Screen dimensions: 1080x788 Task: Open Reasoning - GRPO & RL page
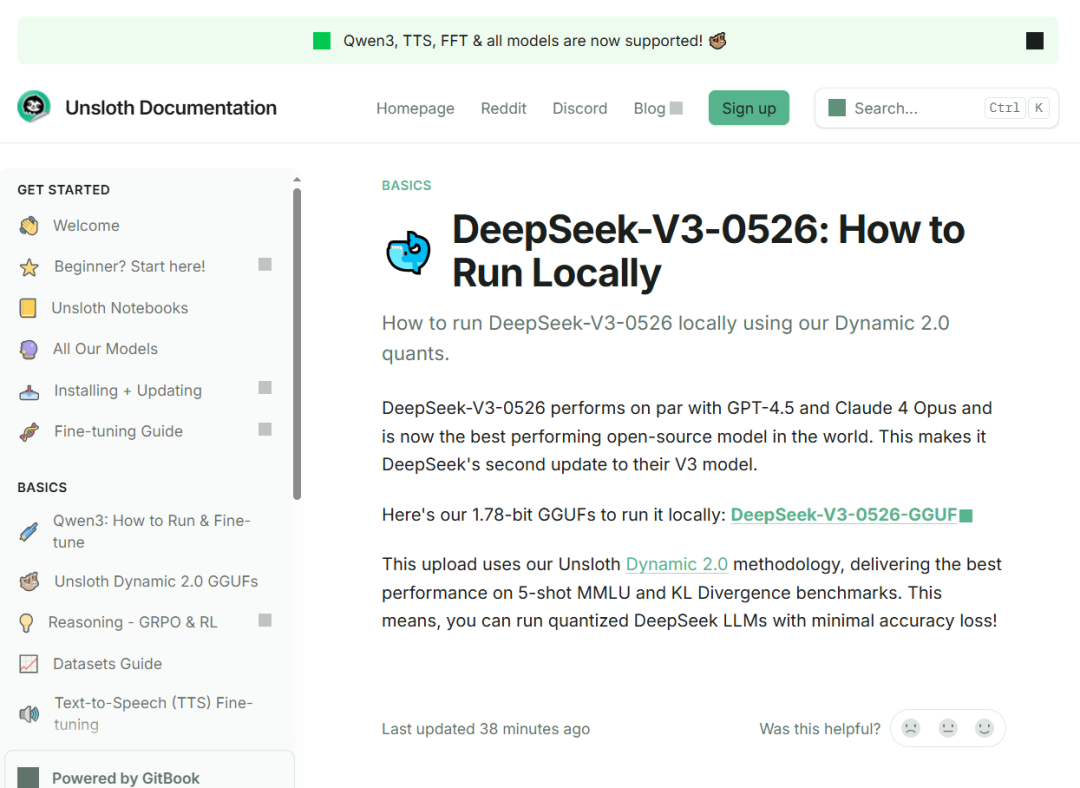(133, 623)
